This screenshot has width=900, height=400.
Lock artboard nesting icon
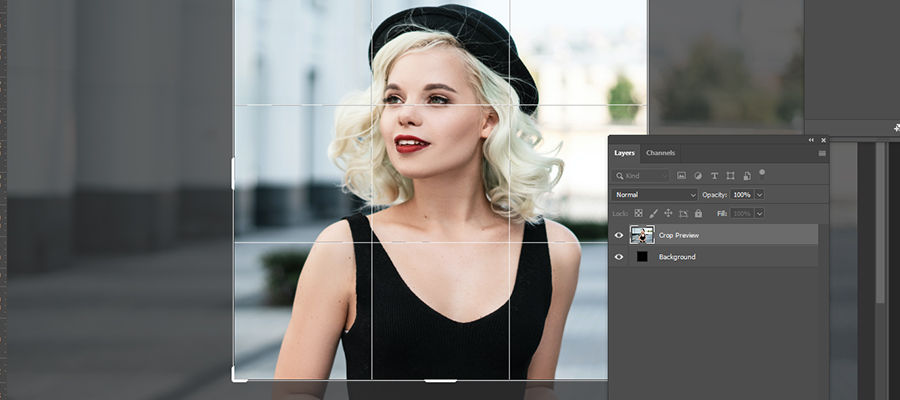[683, 213]
